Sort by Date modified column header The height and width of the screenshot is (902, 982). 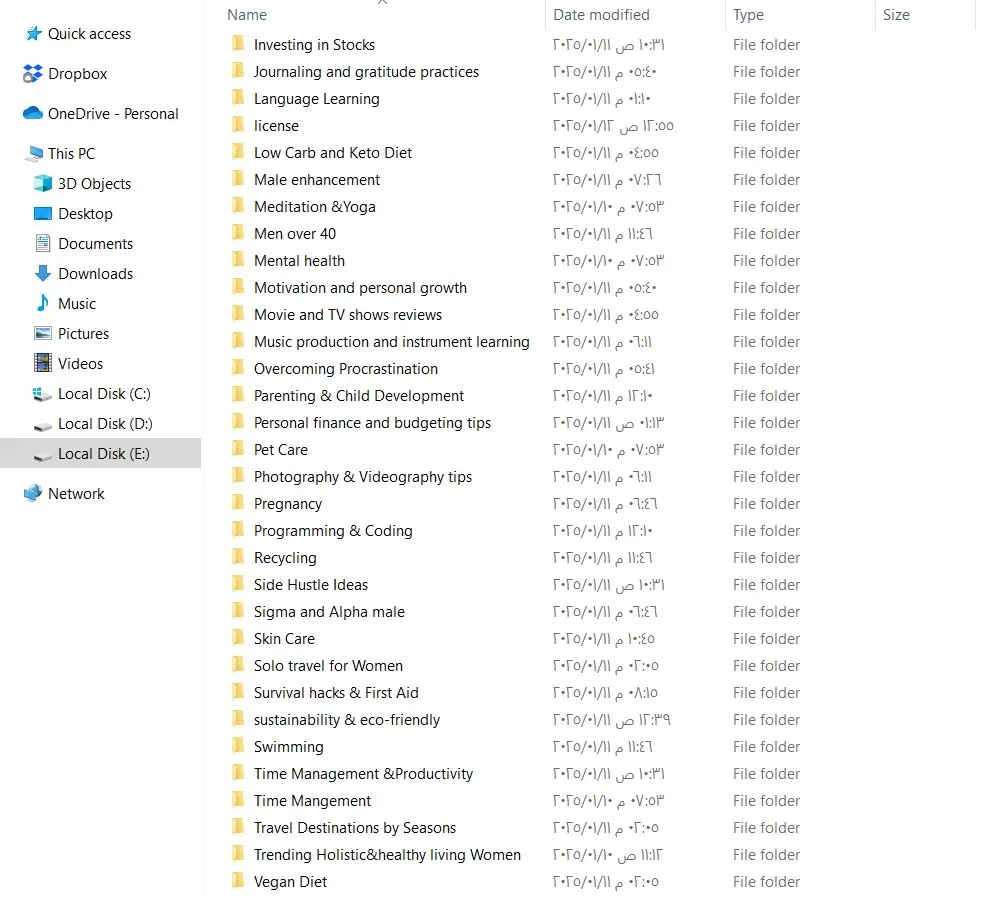[601, 14]
